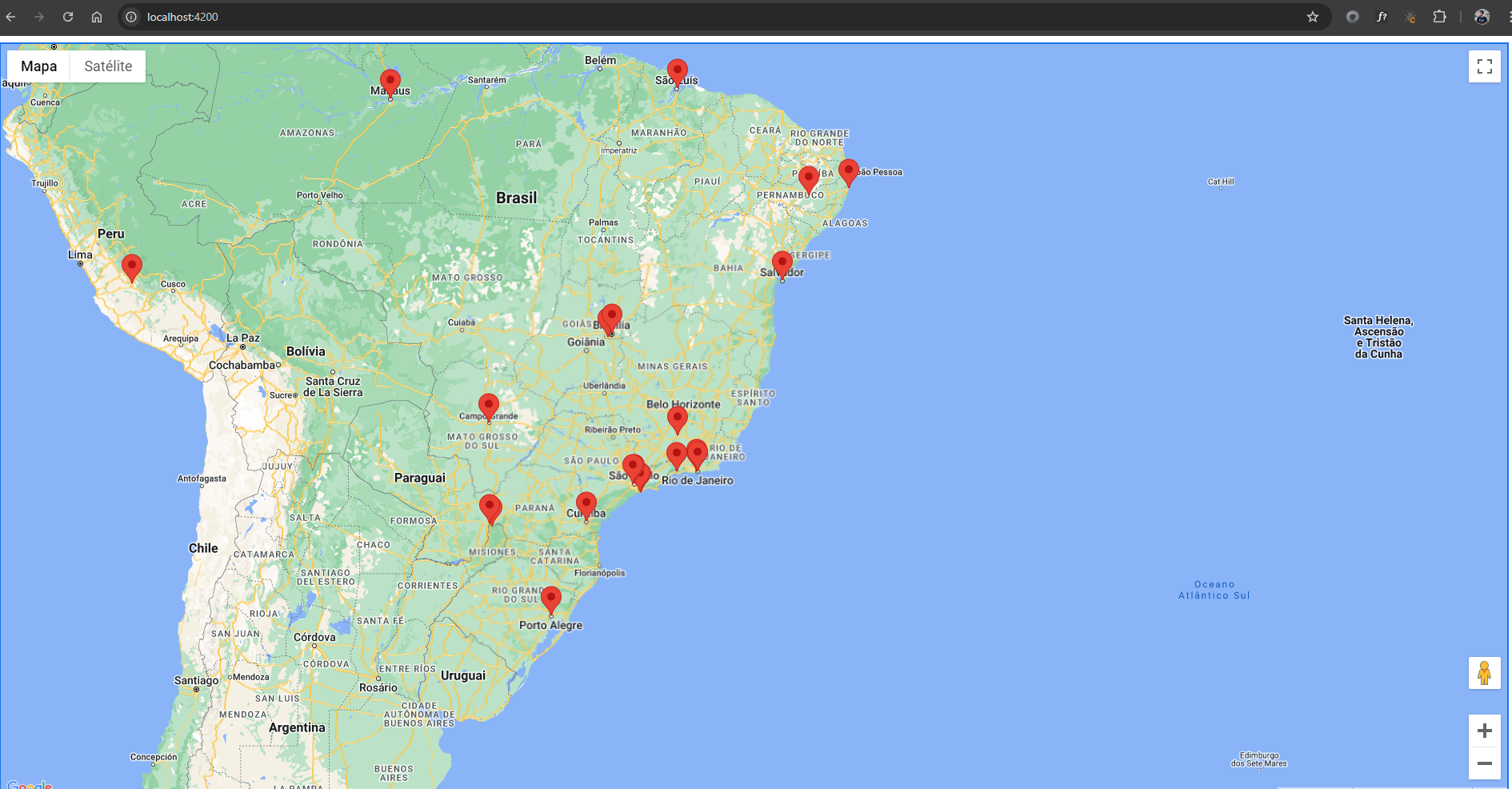Click the marker over Salvador
1512x789 pixels.
(x=782, y=266)
